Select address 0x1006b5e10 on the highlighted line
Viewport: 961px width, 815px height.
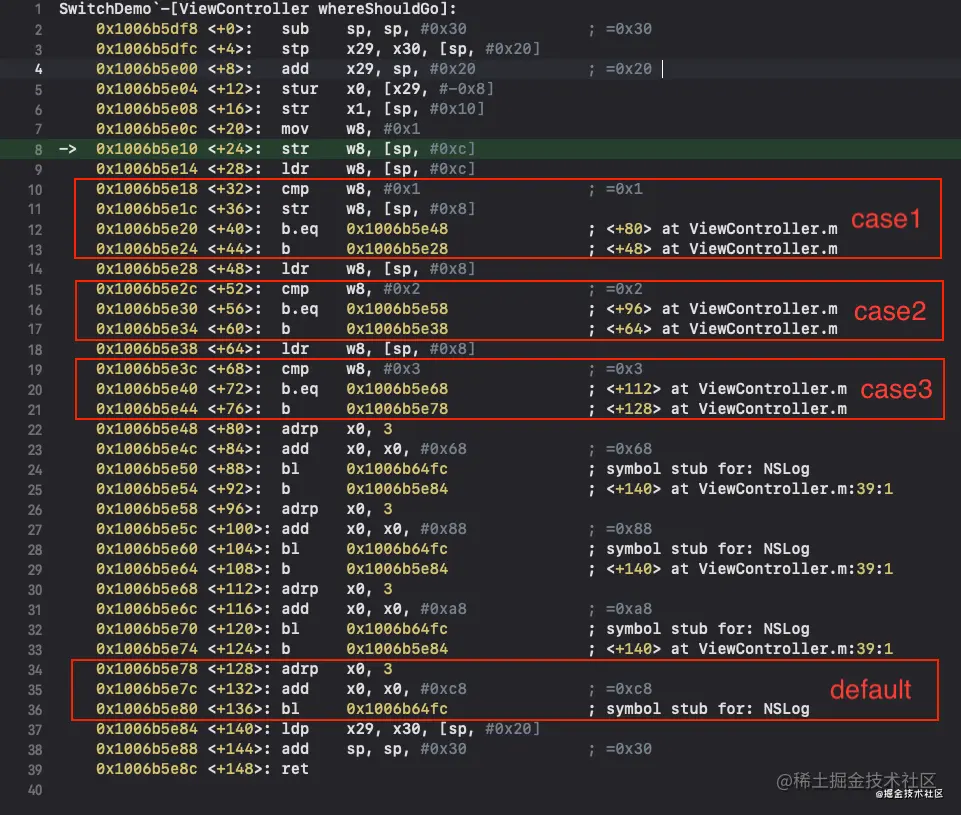(146, 149)
